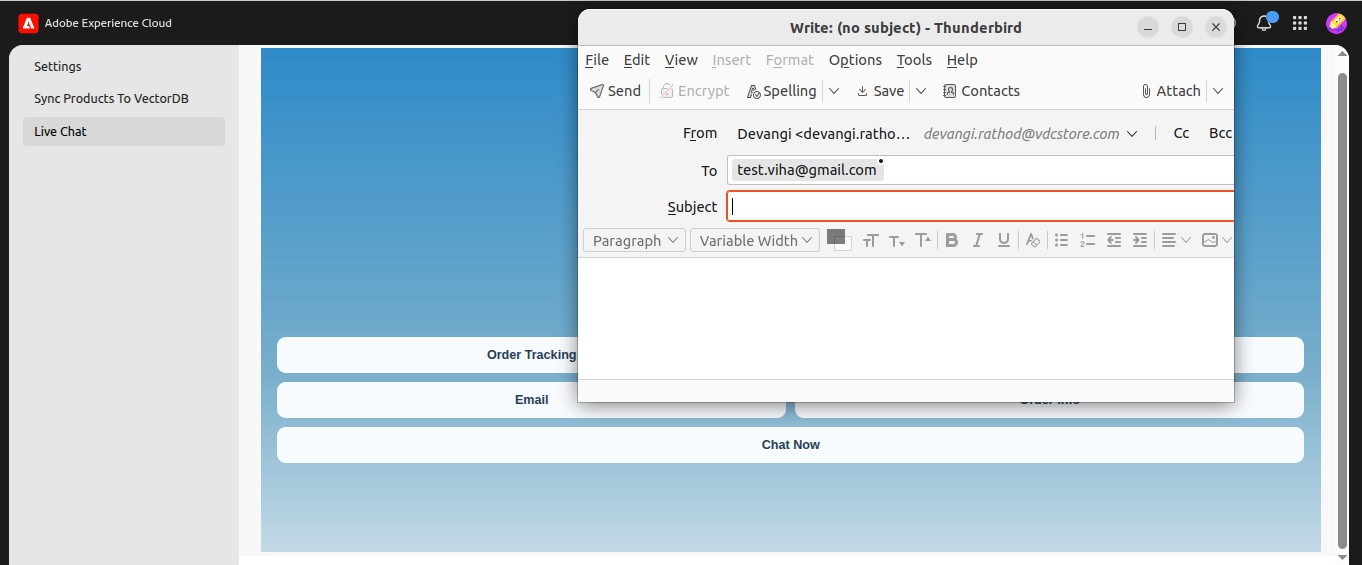
Task: Open Adobe notifications bell icon
Action: [x=1265, y=22]
